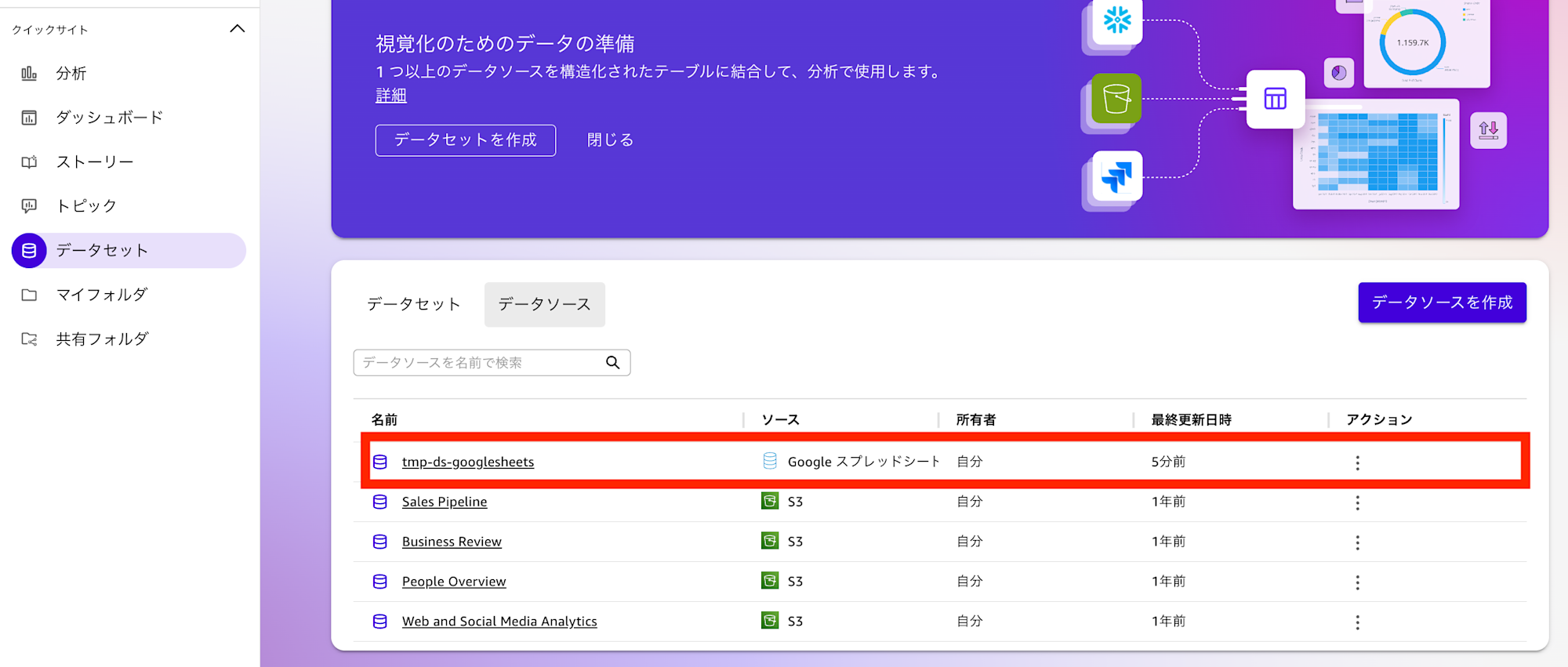Screen dimensions: 1568x667
Task: Click the 分析 bar chart icon
Action: [x=29, y=74]
